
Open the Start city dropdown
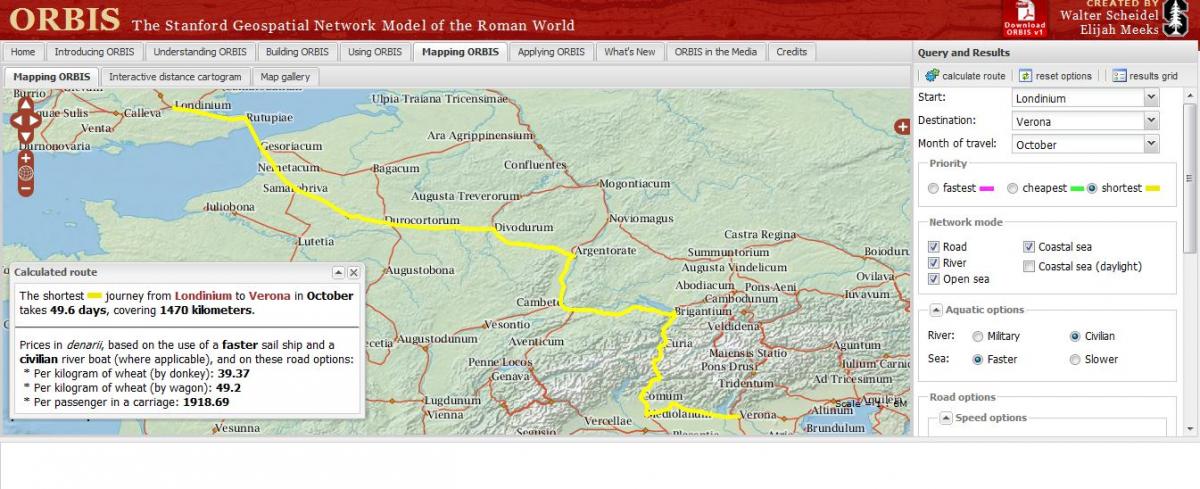1150,98
